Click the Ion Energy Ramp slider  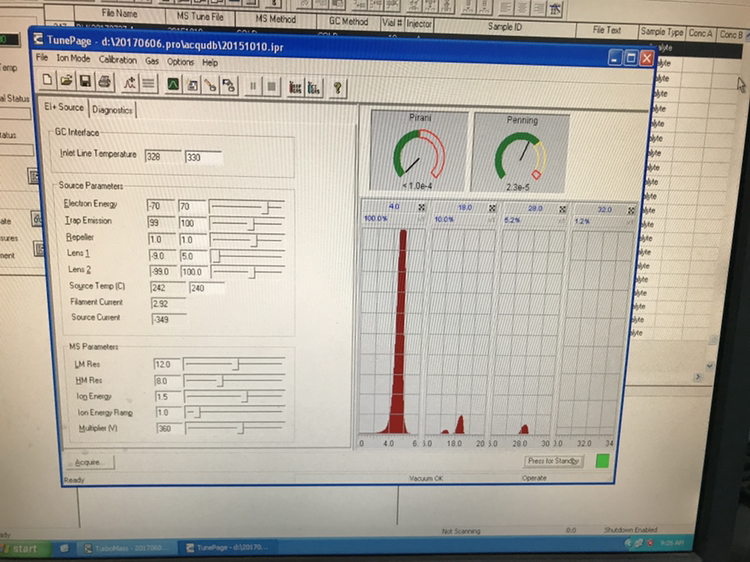pos(236,412)
